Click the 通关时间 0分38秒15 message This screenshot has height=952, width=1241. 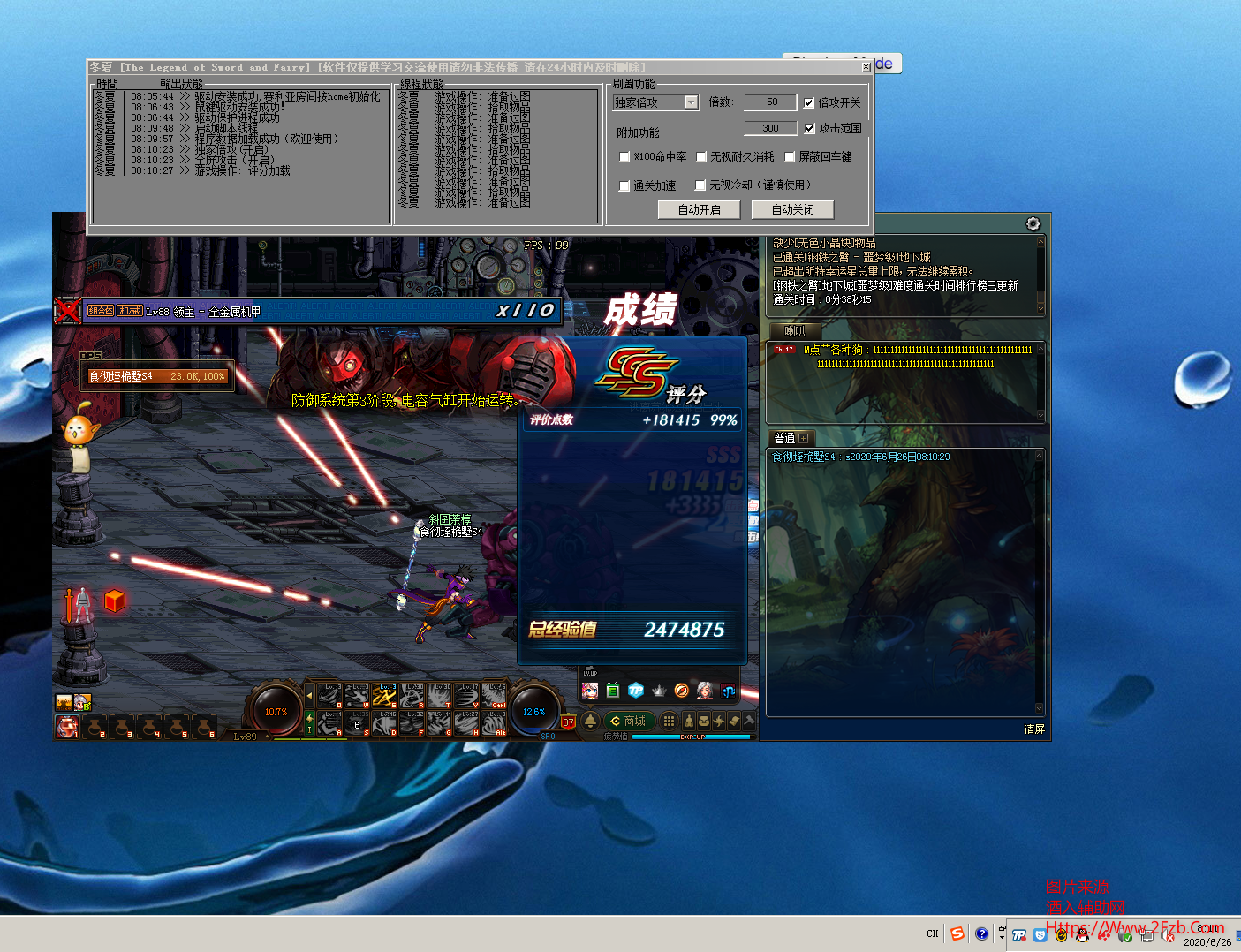coord(822,299)
